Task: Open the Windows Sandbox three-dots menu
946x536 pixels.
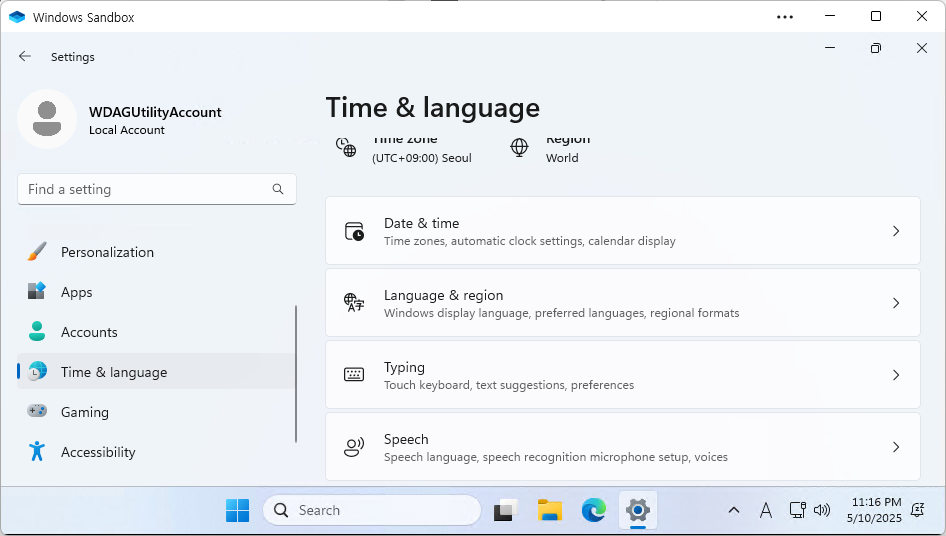Action: [785, 17]
